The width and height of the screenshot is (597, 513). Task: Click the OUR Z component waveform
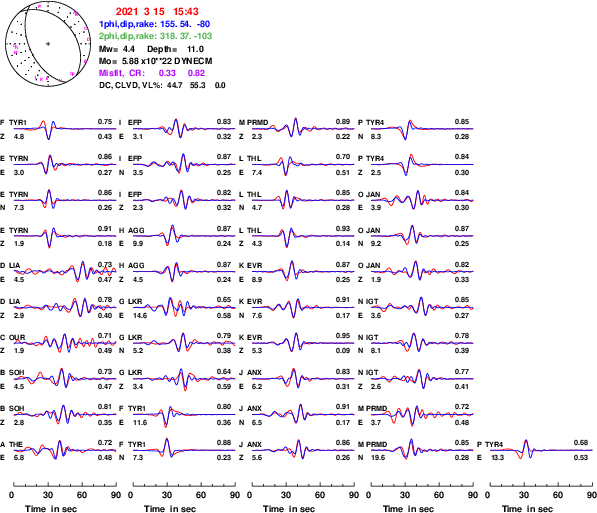(65, 343)
